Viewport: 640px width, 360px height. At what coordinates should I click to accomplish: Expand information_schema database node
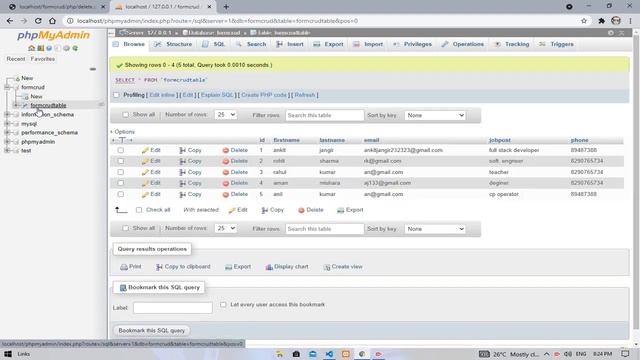[x=7, y=115]
